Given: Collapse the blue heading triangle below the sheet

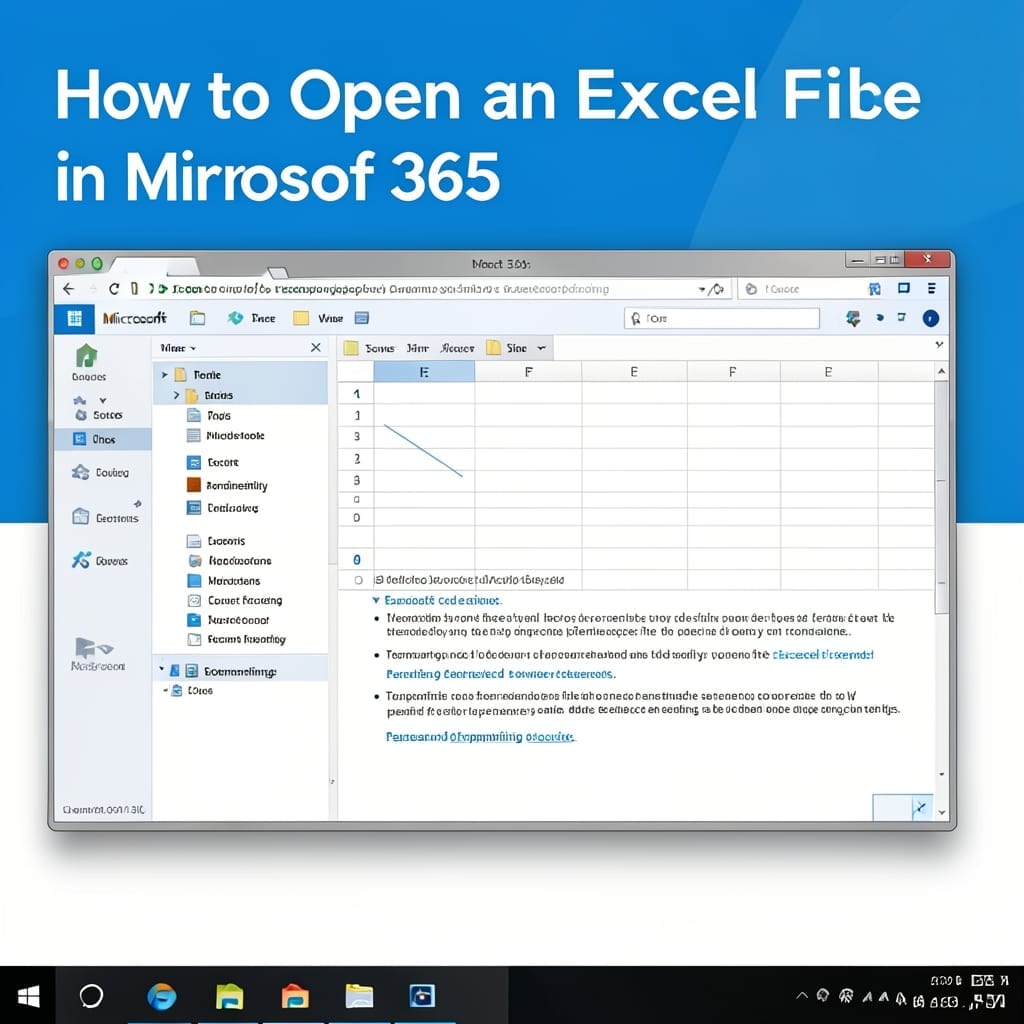Looking at the screenshot, I should pyautogui.click(x=376, y=600).
